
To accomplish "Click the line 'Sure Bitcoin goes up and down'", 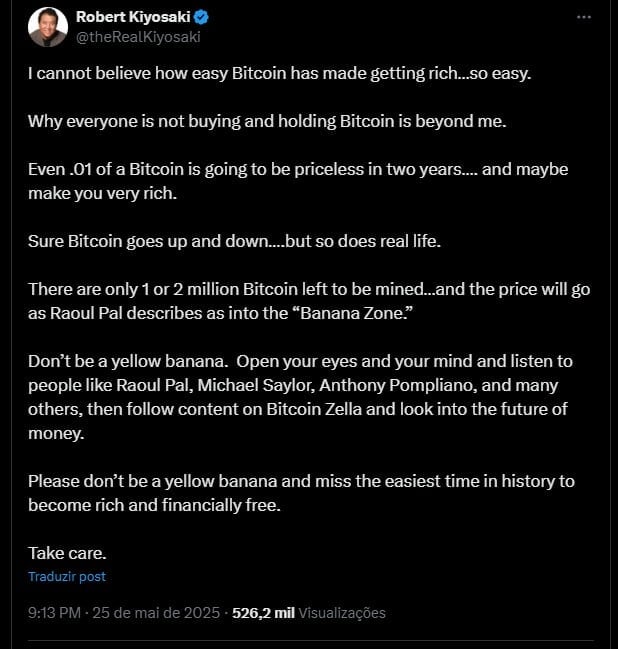I will point(234,241).
